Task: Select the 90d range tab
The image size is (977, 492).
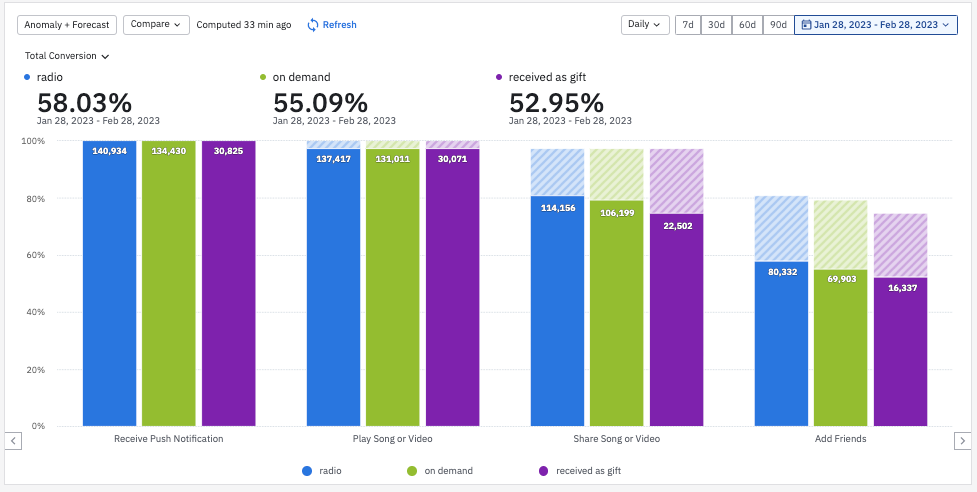Action: (779, 25)
